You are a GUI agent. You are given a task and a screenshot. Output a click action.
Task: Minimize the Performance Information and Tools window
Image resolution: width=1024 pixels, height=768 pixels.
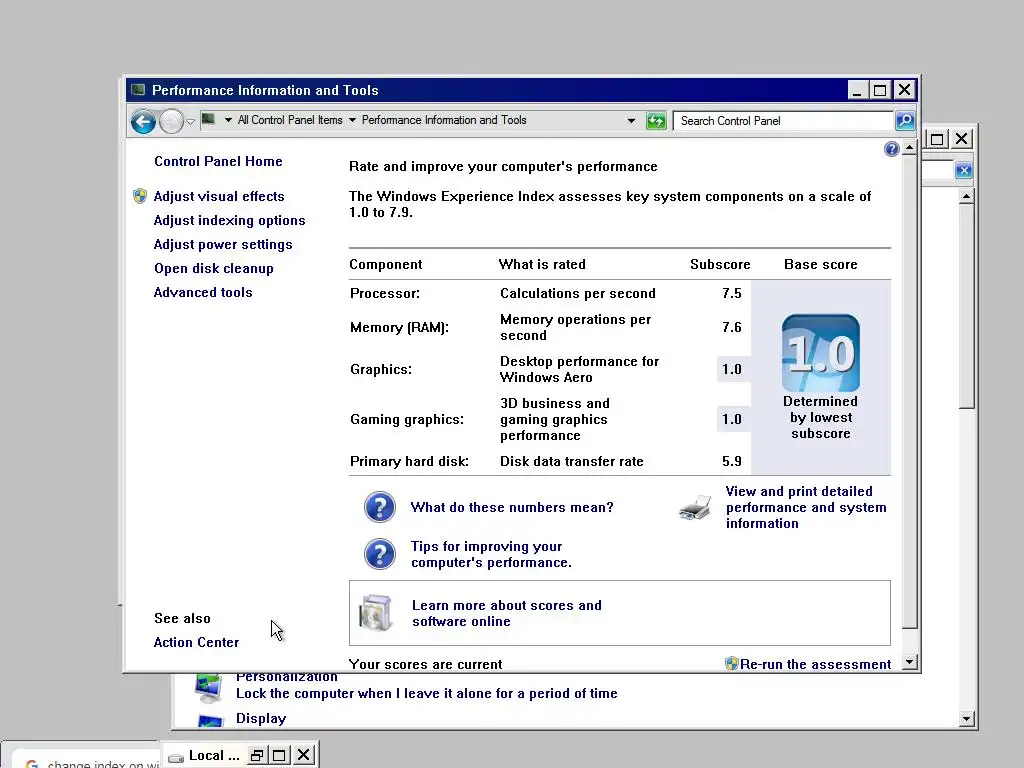point(857,90)
